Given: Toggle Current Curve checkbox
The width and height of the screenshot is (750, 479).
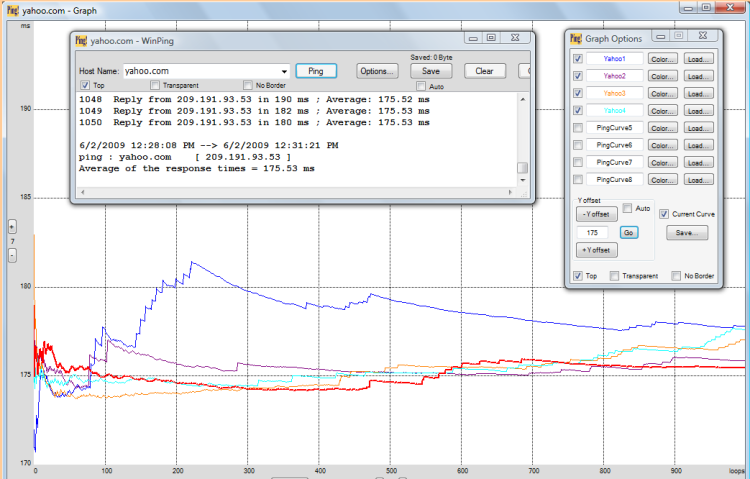Looking at the screenshot, I should point(664,214).
